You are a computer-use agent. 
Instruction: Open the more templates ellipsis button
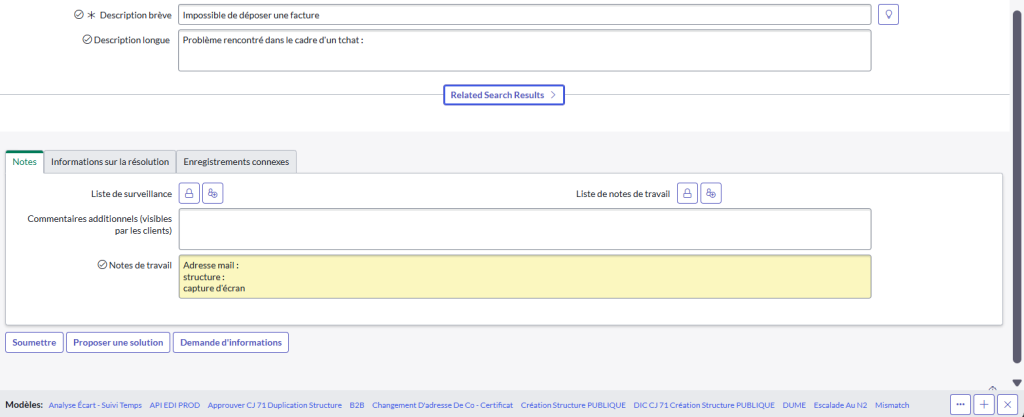click(960, 404)
